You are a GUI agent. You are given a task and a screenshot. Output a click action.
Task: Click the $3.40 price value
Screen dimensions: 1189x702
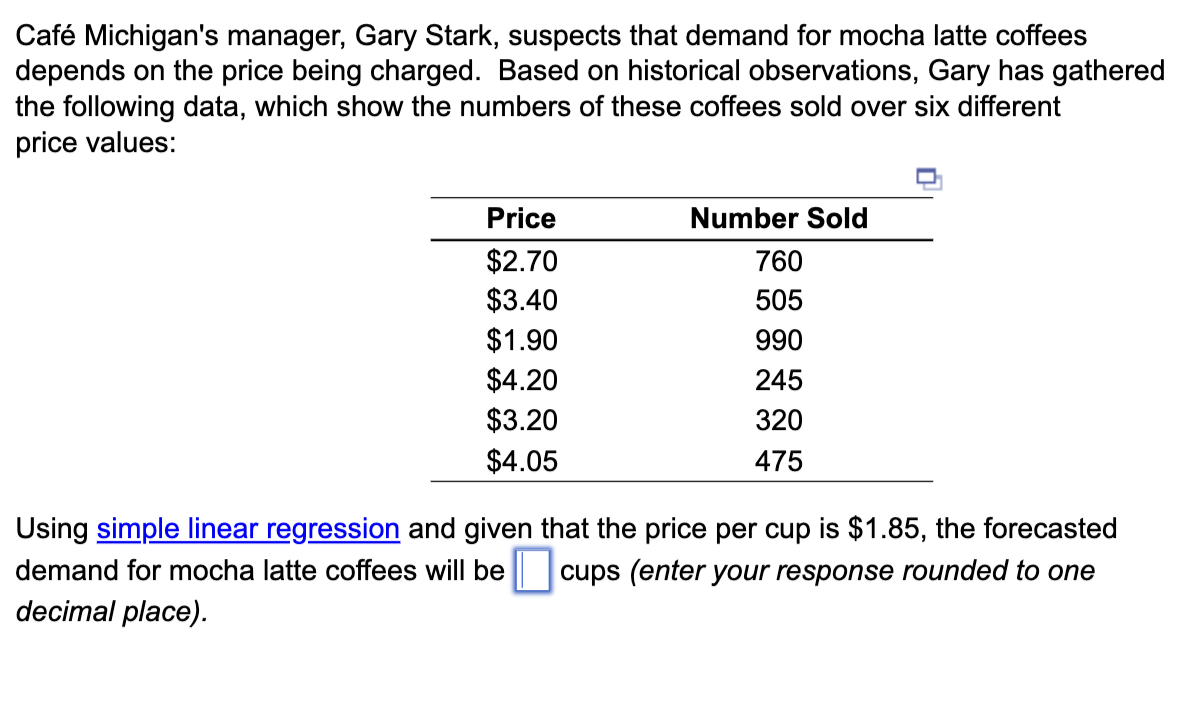(x=521, y=300)
